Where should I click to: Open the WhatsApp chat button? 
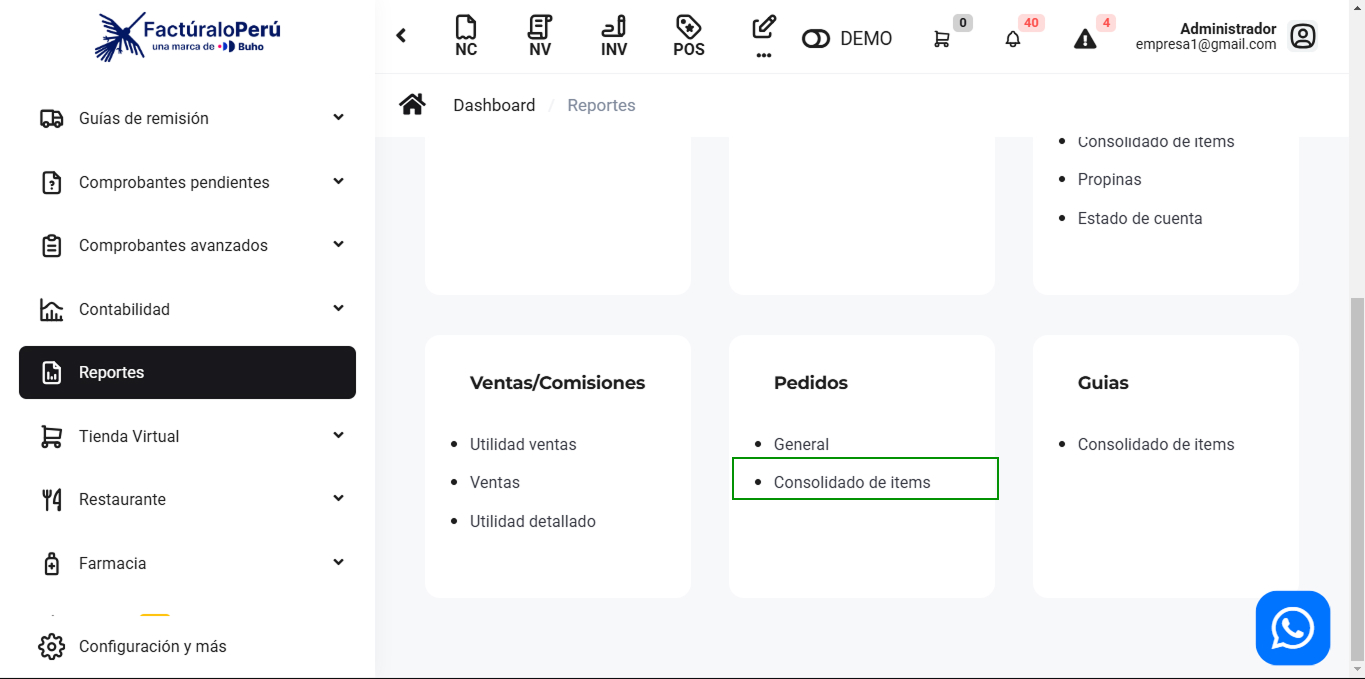point(1292,628)
